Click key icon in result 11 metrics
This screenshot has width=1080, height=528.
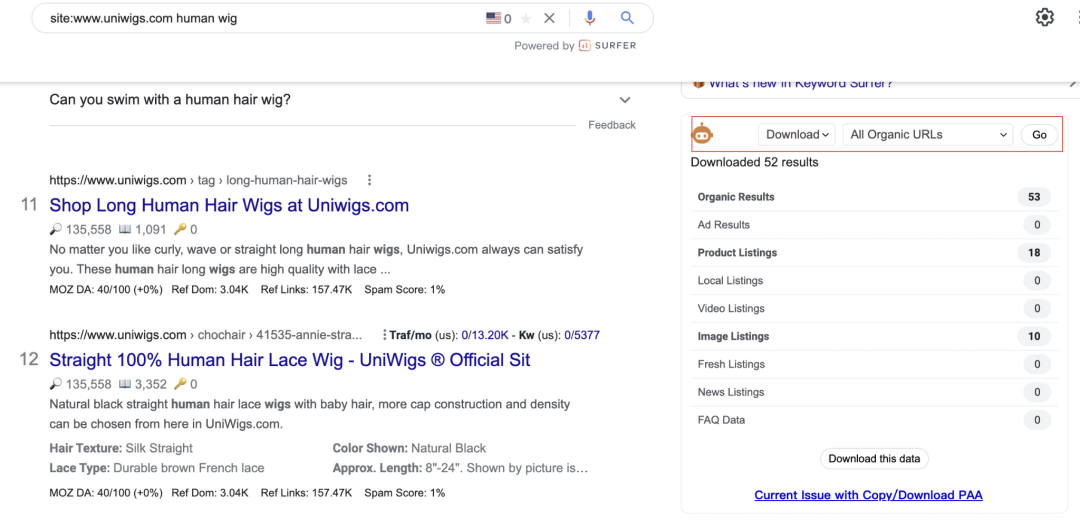(x=180, y=229)
